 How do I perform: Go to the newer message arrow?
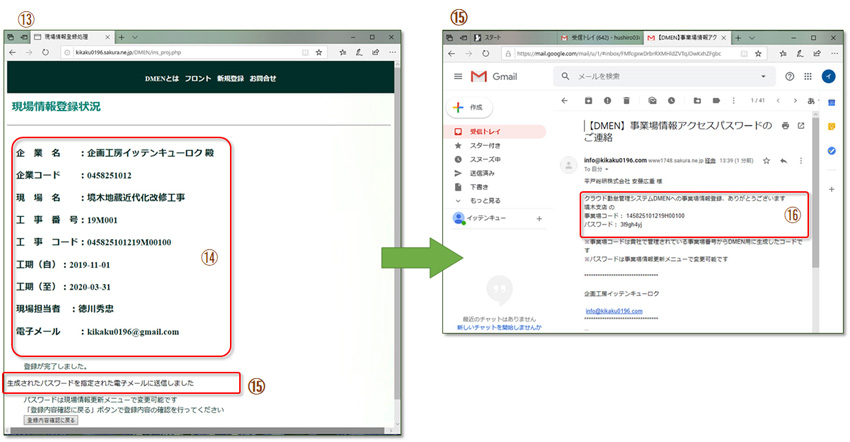[778, 100]
